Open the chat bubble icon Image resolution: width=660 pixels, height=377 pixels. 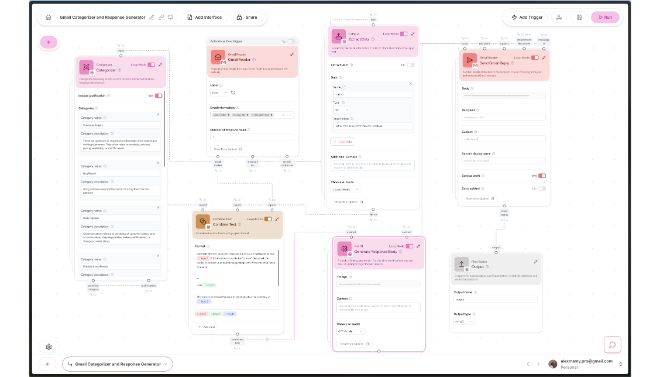(612, 345)
